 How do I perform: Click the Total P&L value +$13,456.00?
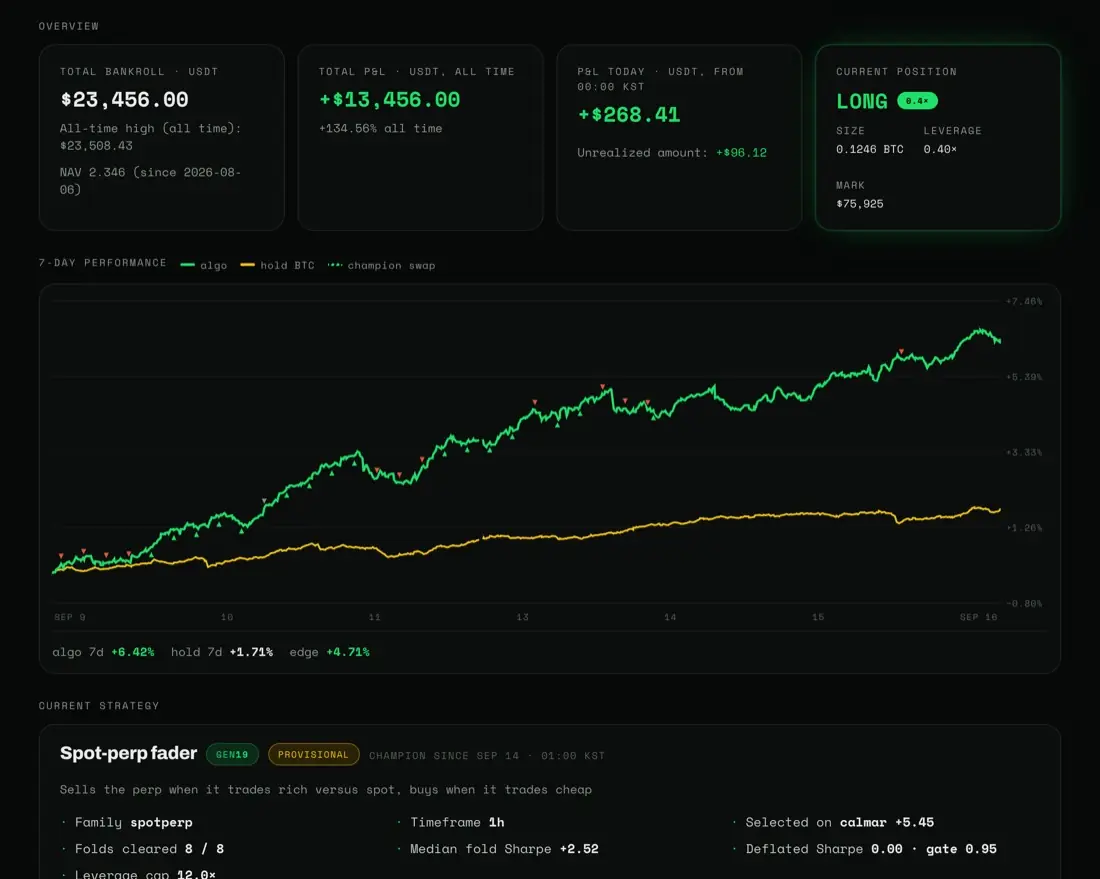[389, 100]
